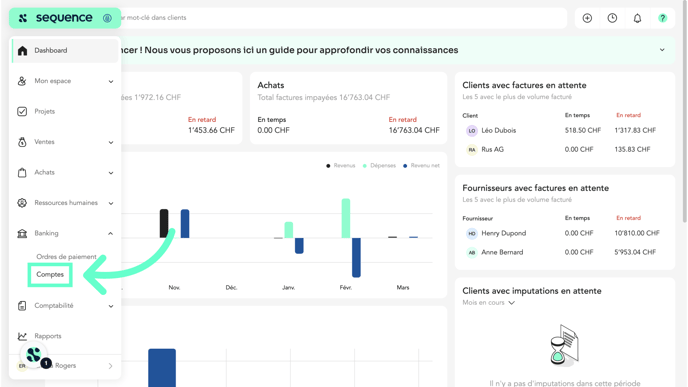Collapse the Banking submenu chevron
This screenshot has height=387, width=688.
111,233
